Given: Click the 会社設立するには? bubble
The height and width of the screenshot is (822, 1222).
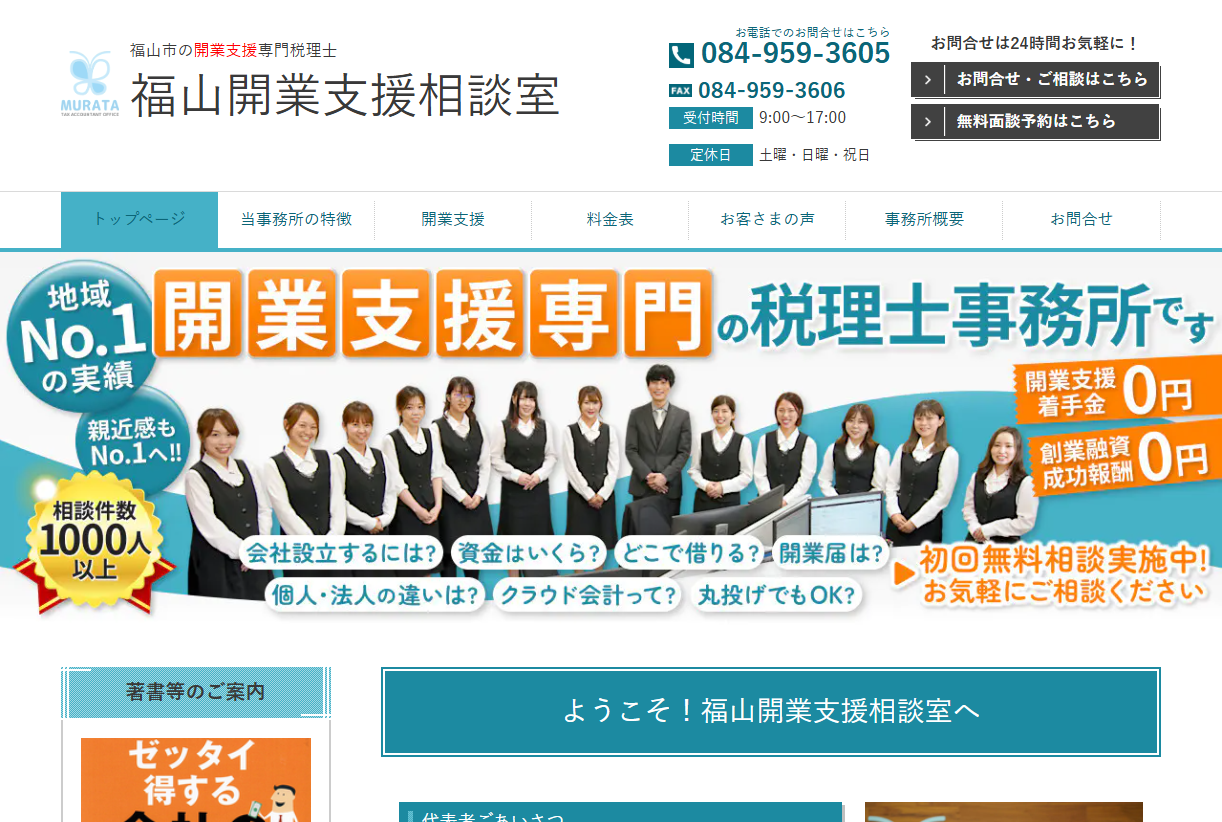Looking at the screenshot, I should (342, 553).
